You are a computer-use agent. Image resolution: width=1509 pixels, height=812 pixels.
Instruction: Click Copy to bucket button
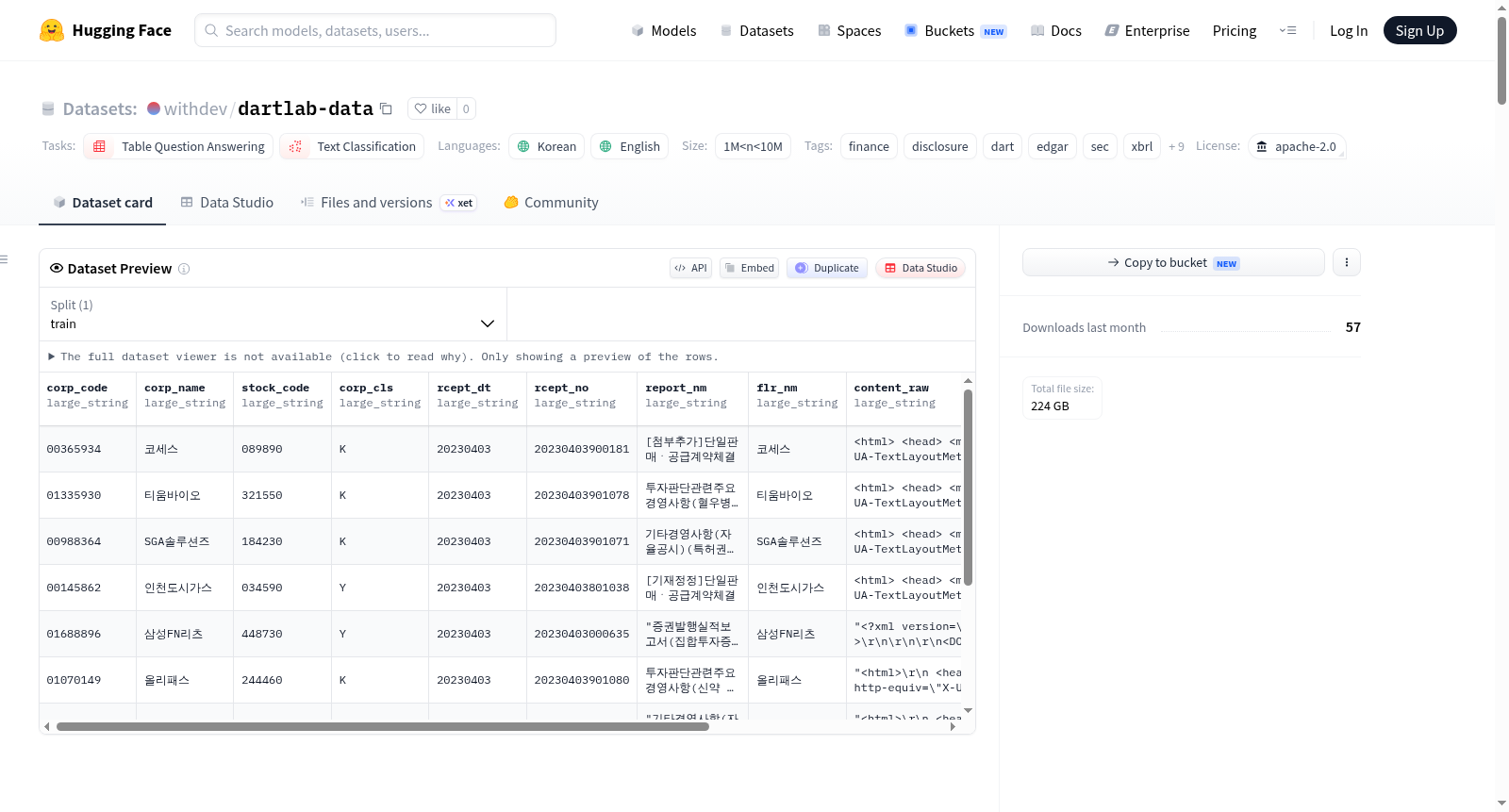1173,262
